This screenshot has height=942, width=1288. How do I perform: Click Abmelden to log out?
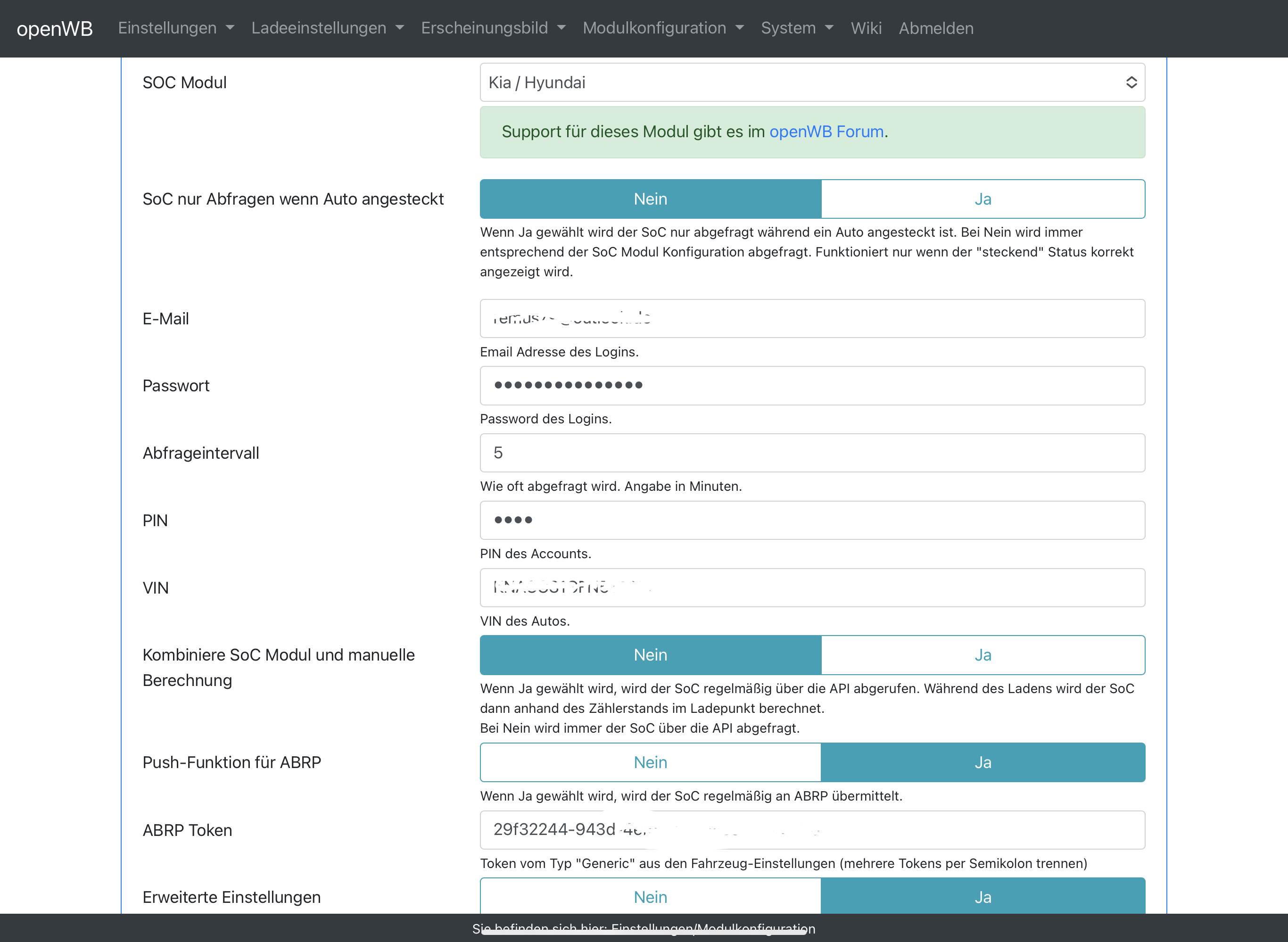coord(936,28)
